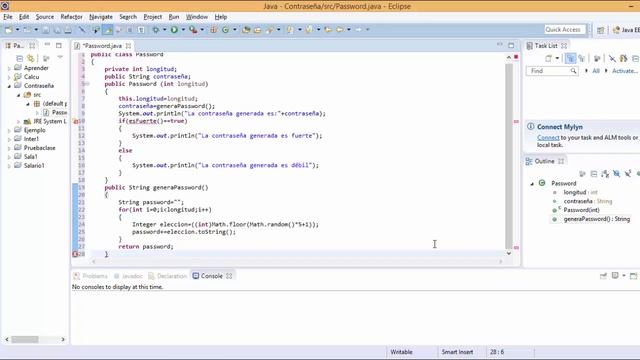Image resolution: width=640 pixels, height=360 pixels.
Task: Click the Find field in Task List
Action: (552, 71)
